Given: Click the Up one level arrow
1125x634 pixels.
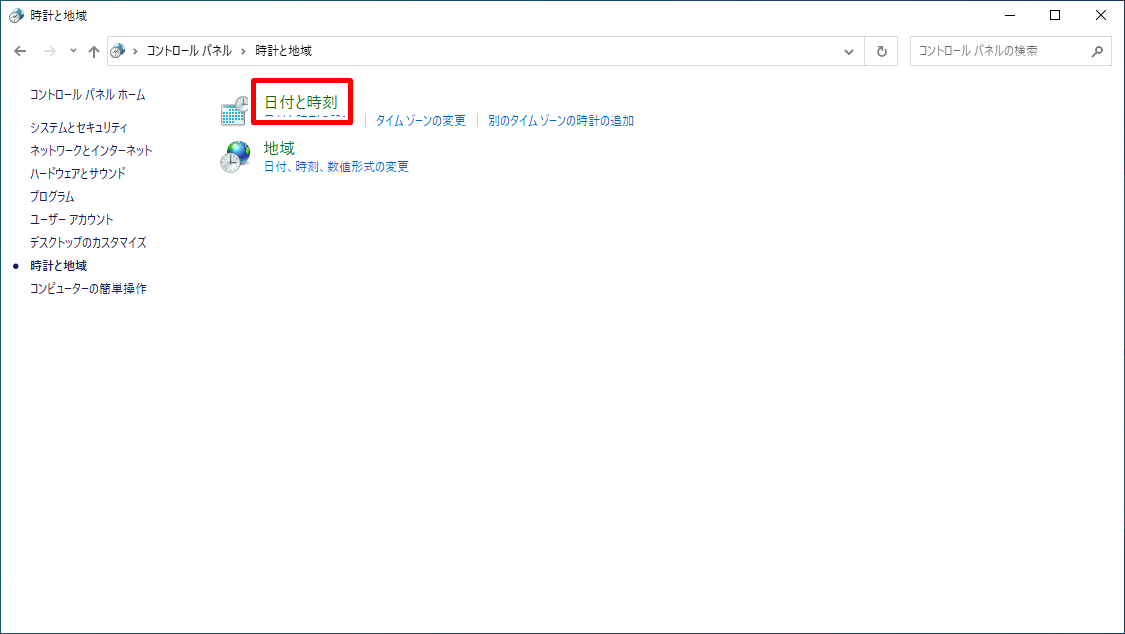Looking at the screenshot, I should point(94,51).
